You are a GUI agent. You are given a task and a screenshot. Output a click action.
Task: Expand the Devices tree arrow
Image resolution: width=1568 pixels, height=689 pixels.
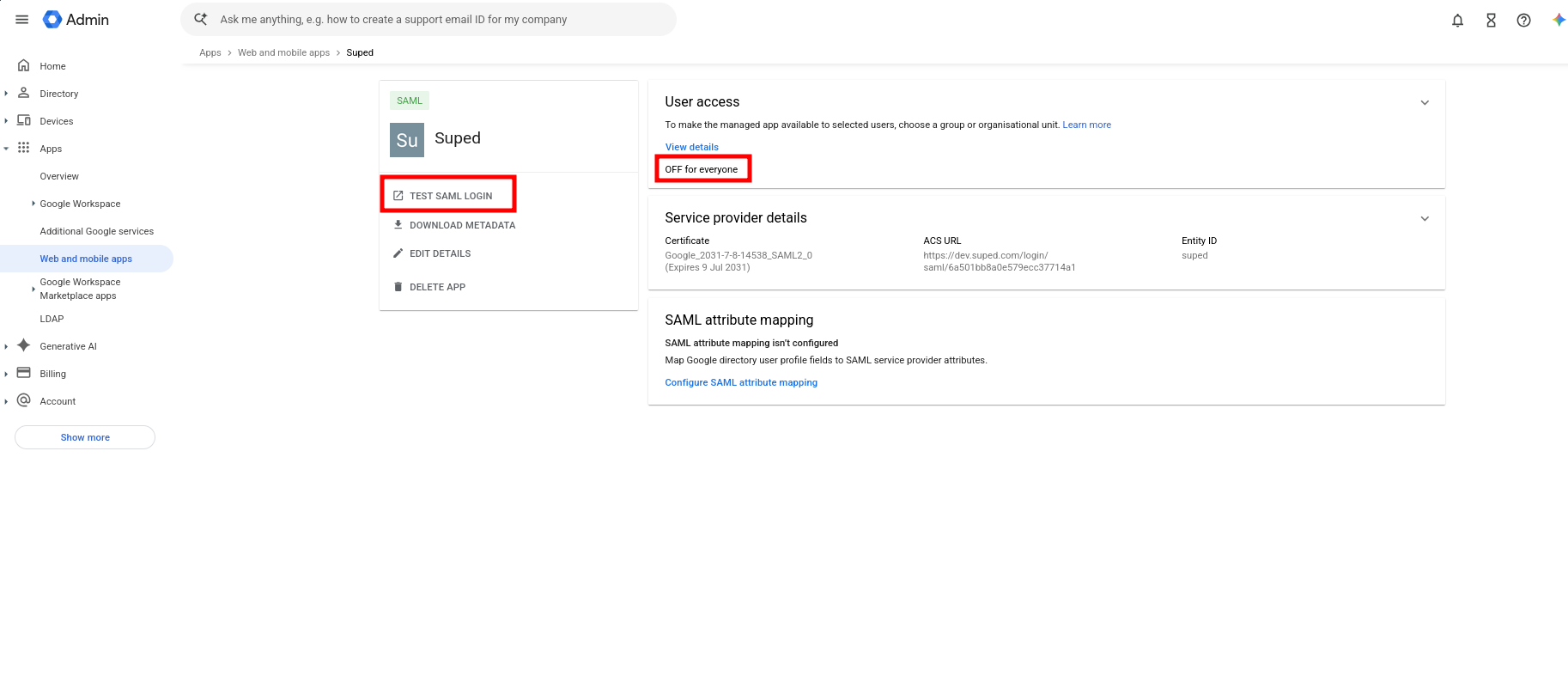pyautogui.click(x=6, y=121)
